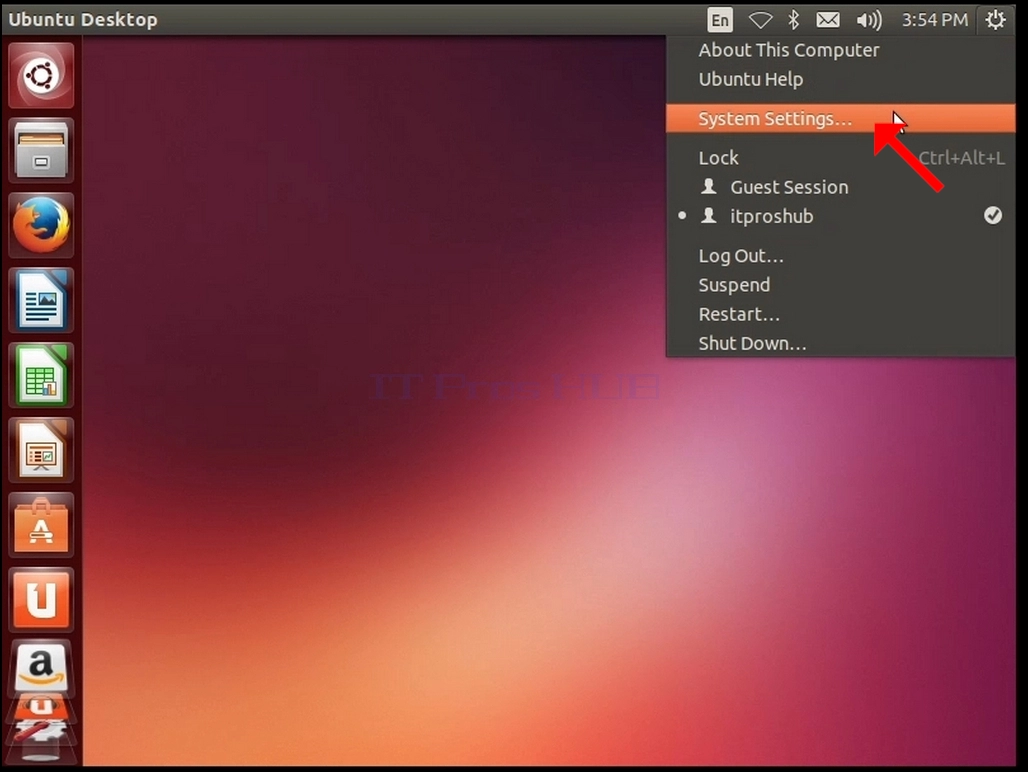1028x772 pixels.
Task: Select Shut Down…
Action: point(840,343)
